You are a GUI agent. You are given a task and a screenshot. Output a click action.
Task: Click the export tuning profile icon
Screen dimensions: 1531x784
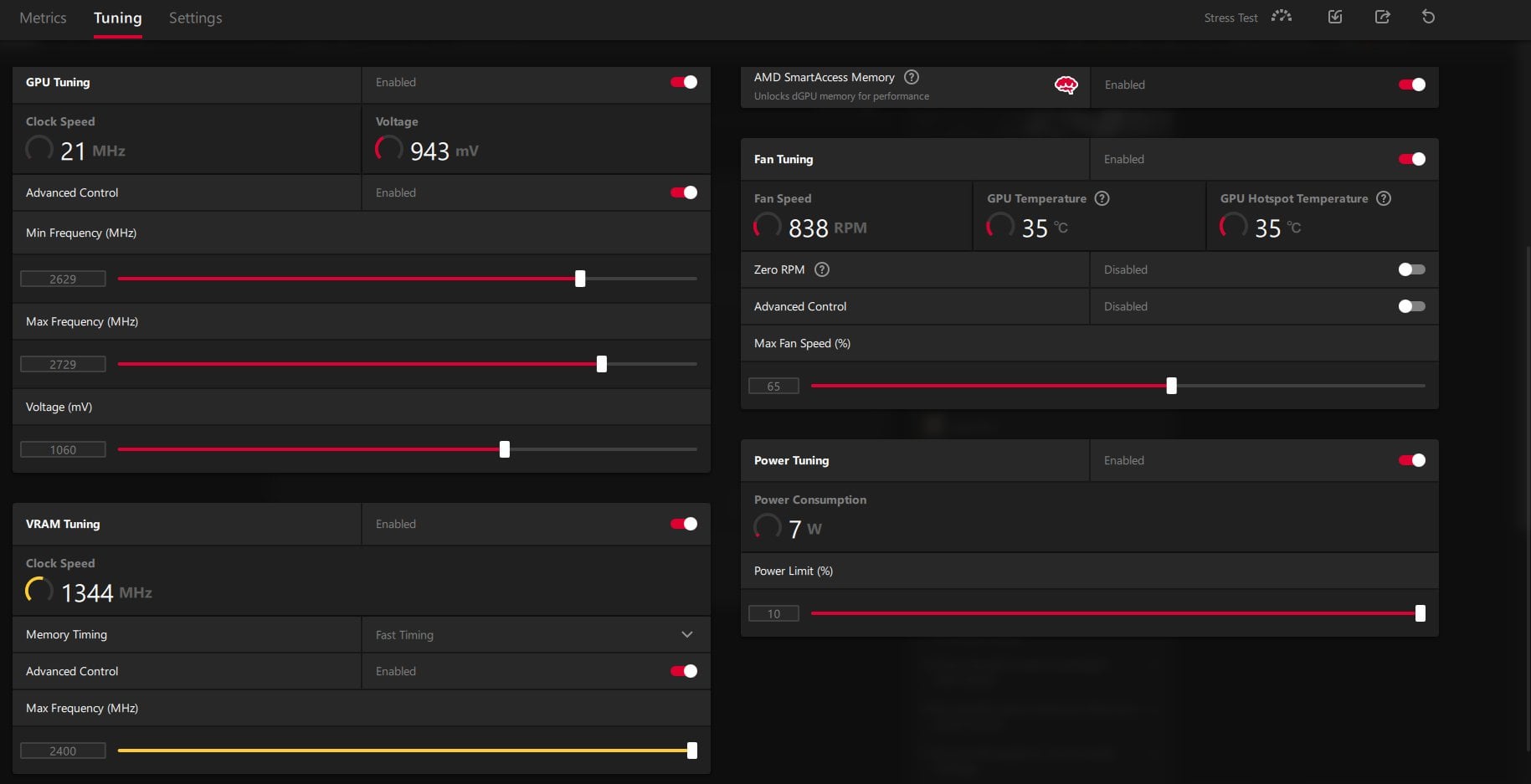(1382, 17)
